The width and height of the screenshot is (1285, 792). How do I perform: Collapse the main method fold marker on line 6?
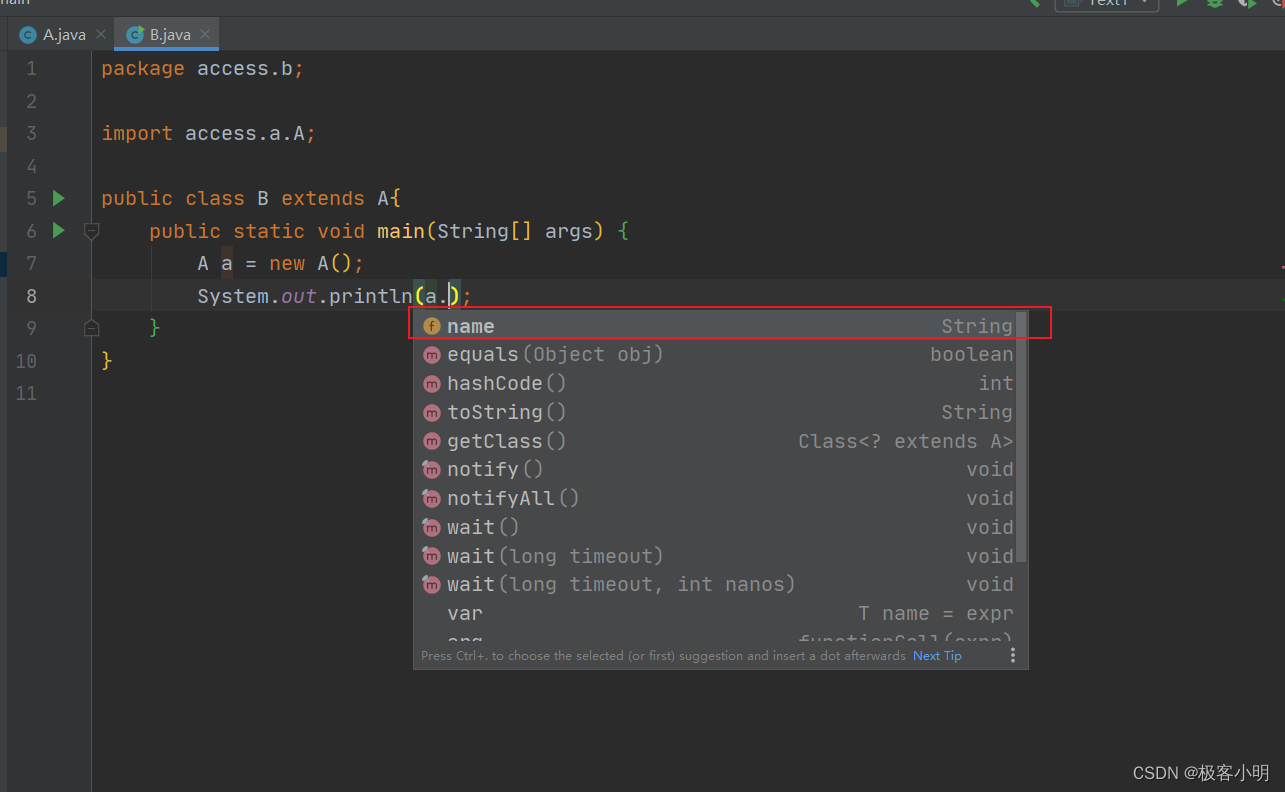pyautogui.click(x=91, y=231)
